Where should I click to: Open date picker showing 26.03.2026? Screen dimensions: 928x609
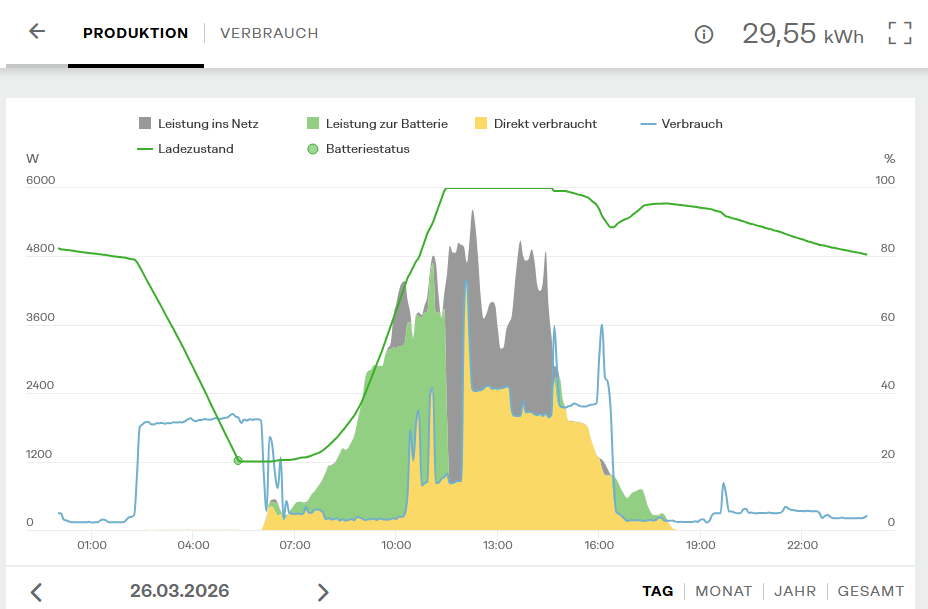pos(179,591)
